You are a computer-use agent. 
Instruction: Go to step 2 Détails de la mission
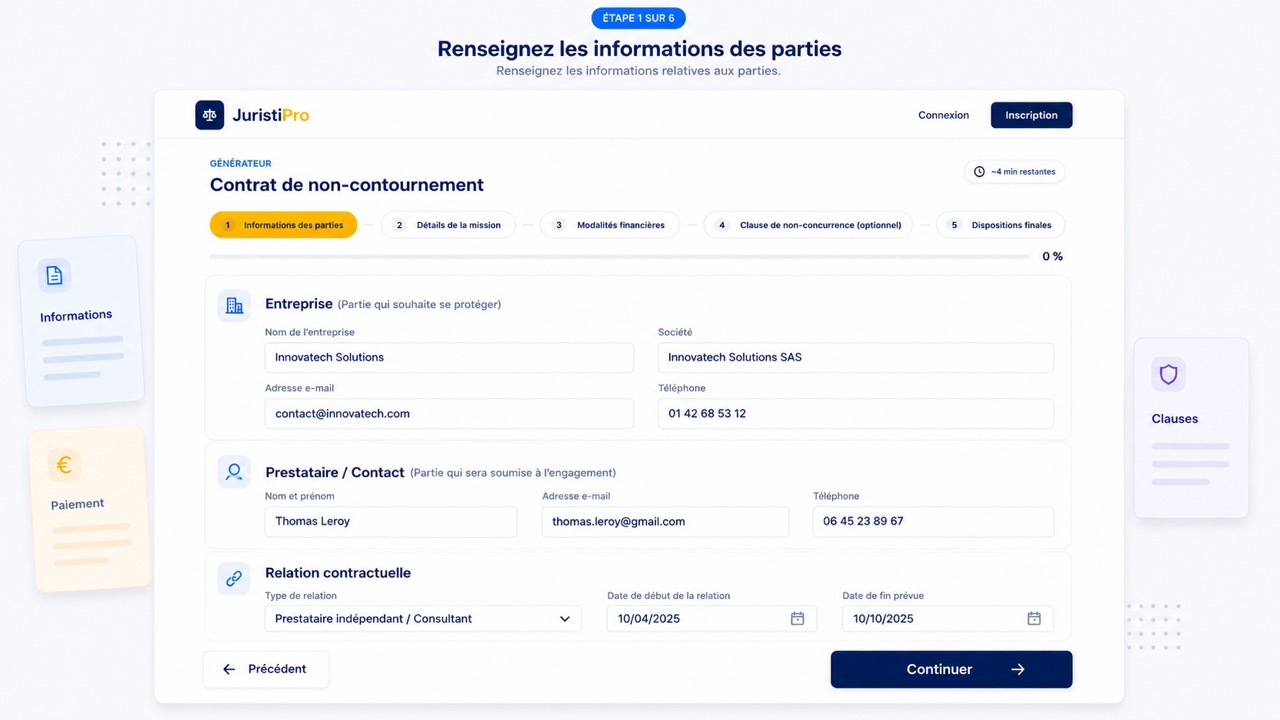448,225
